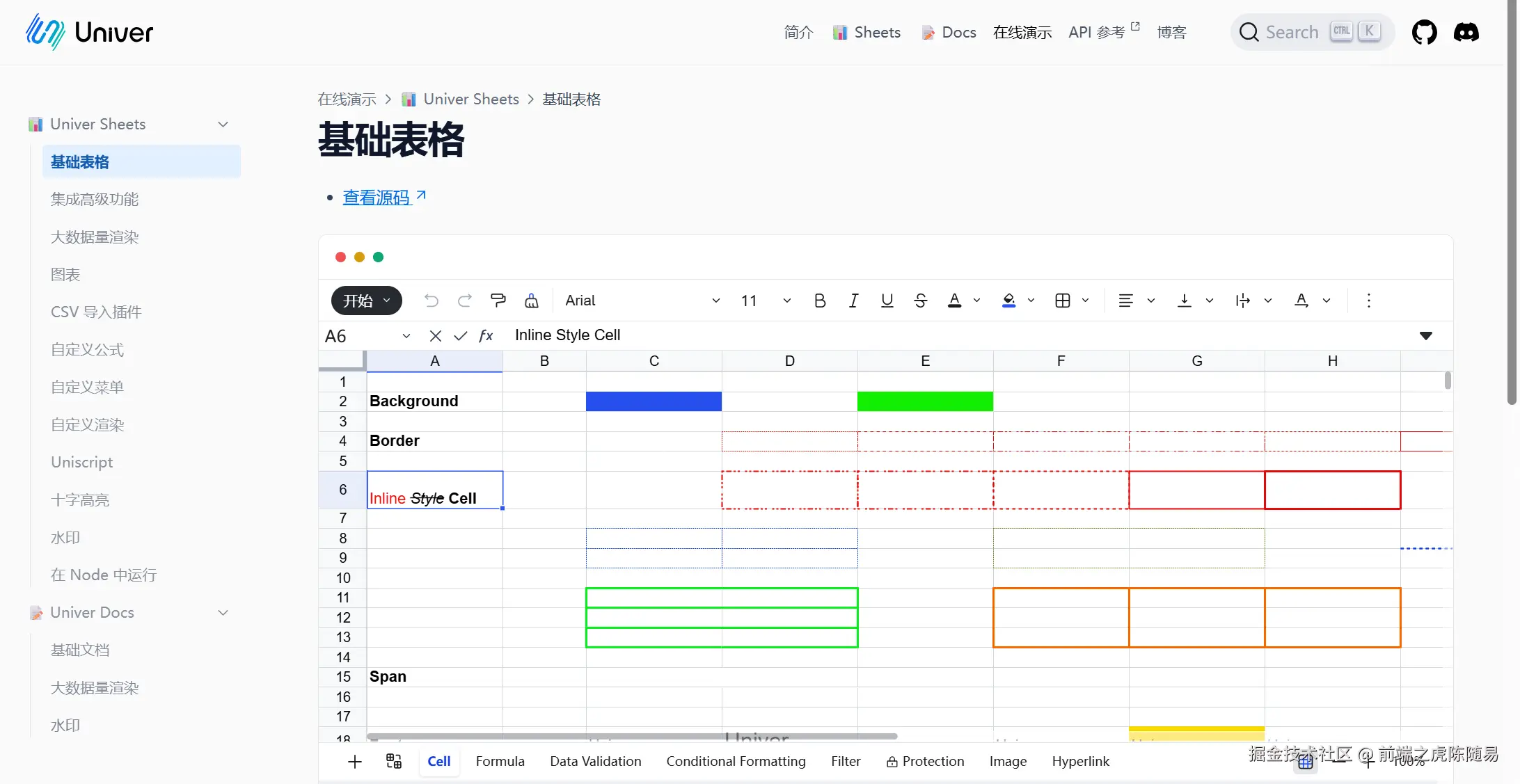The image size is (1520, 784).
Task: Toggle strikethrough formatting
Action: [x=920, y=301]
